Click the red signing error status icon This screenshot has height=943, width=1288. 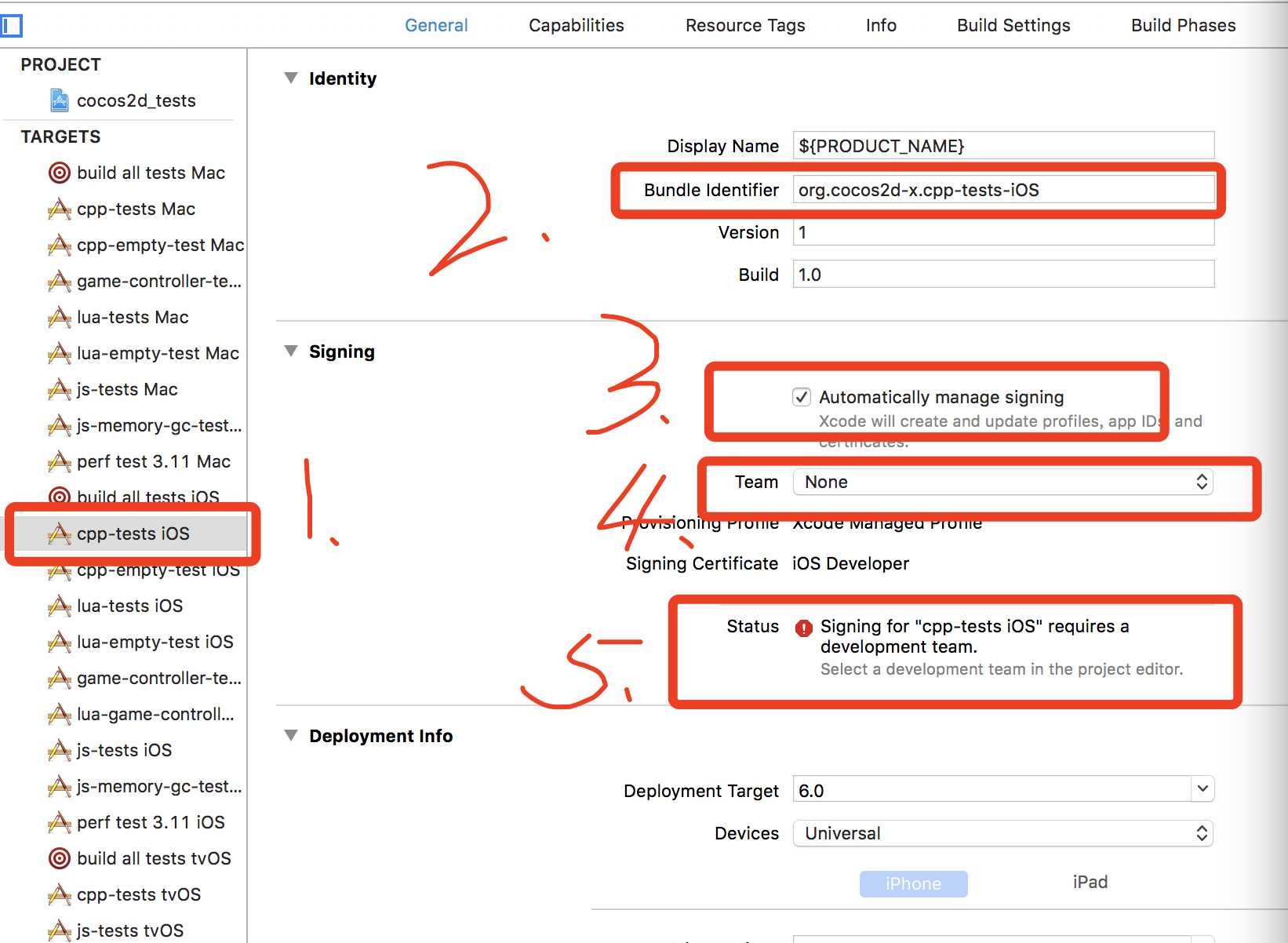click(x=803, y=628)
